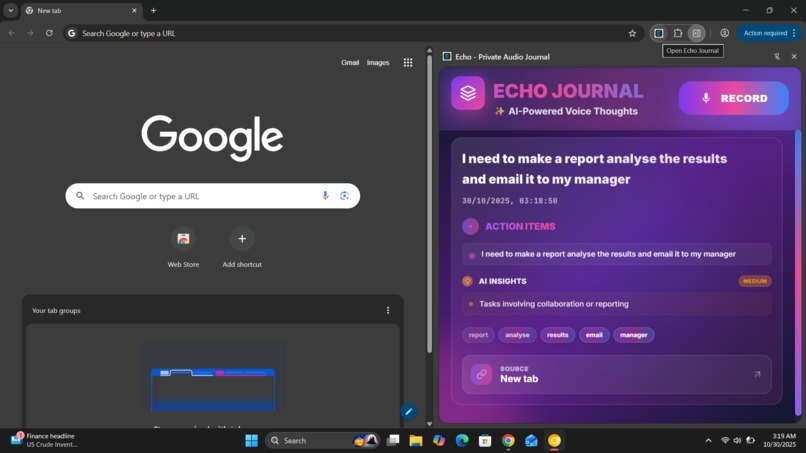The width and height of the screenshot is (806, 453).
Task: Close the New tab tab
Action: point(134,10)
